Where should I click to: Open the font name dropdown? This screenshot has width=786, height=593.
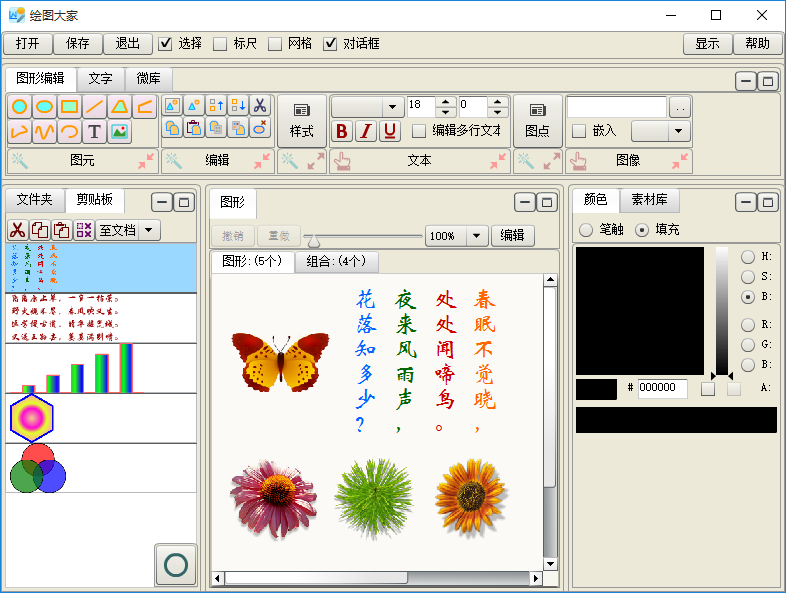point(392,106)
